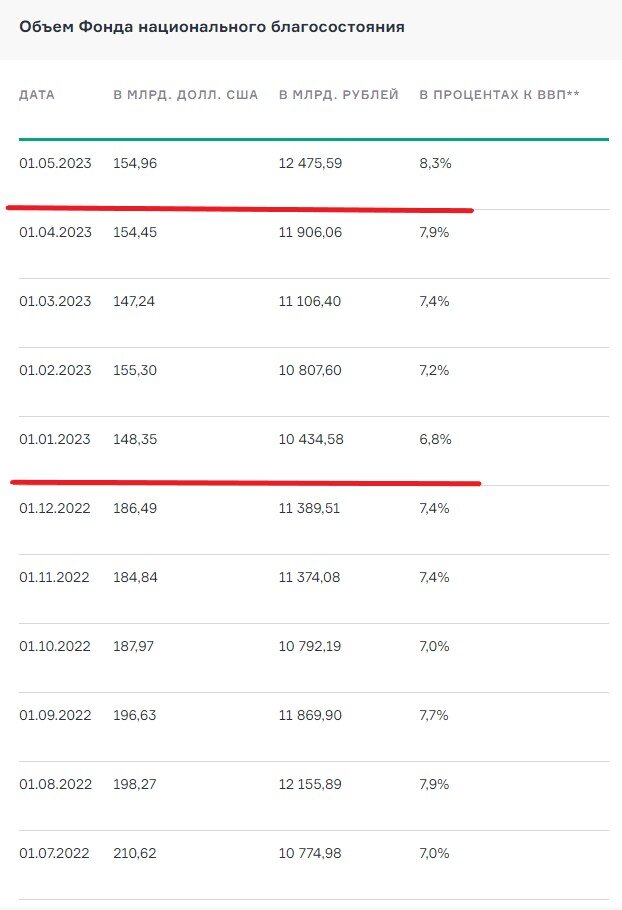
Task: Click the date 01.02.2023
Action: point(55,370)
